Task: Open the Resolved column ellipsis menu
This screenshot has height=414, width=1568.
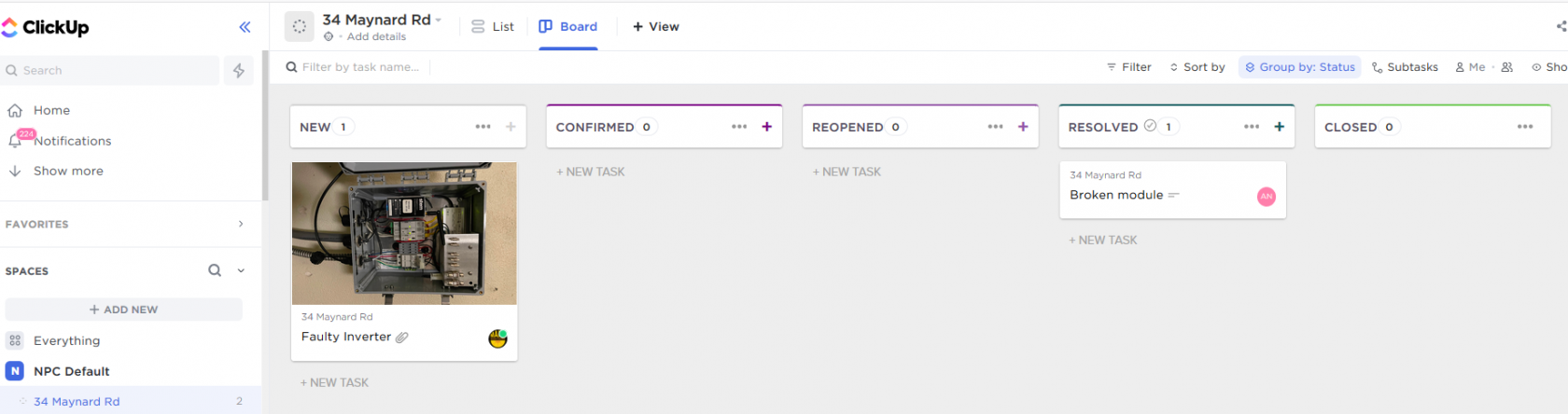Action: tap(1252, 127)
